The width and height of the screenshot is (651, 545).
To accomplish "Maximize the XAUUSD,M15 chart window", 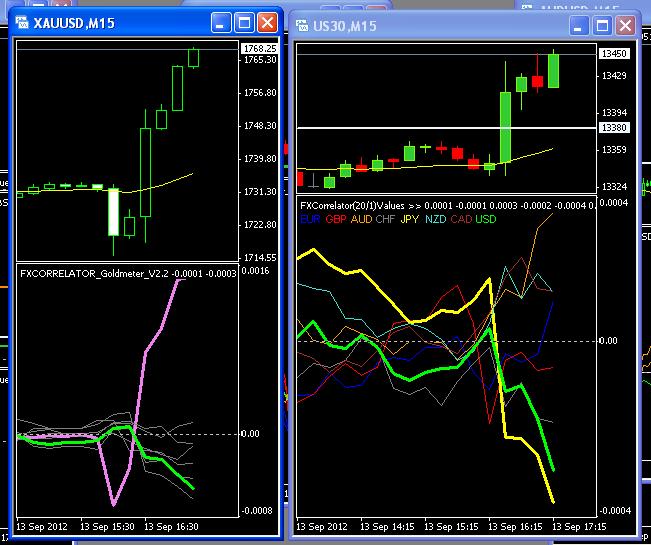I will 244,22.
